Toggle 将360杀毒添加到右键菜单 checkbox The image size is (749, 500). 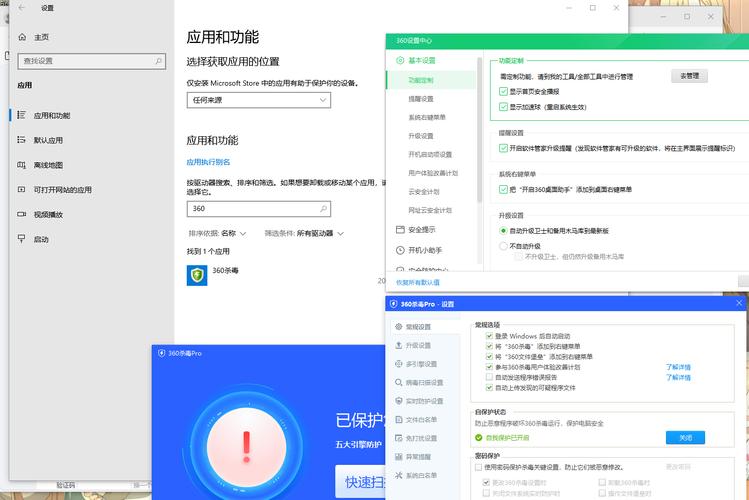(489, 346)
